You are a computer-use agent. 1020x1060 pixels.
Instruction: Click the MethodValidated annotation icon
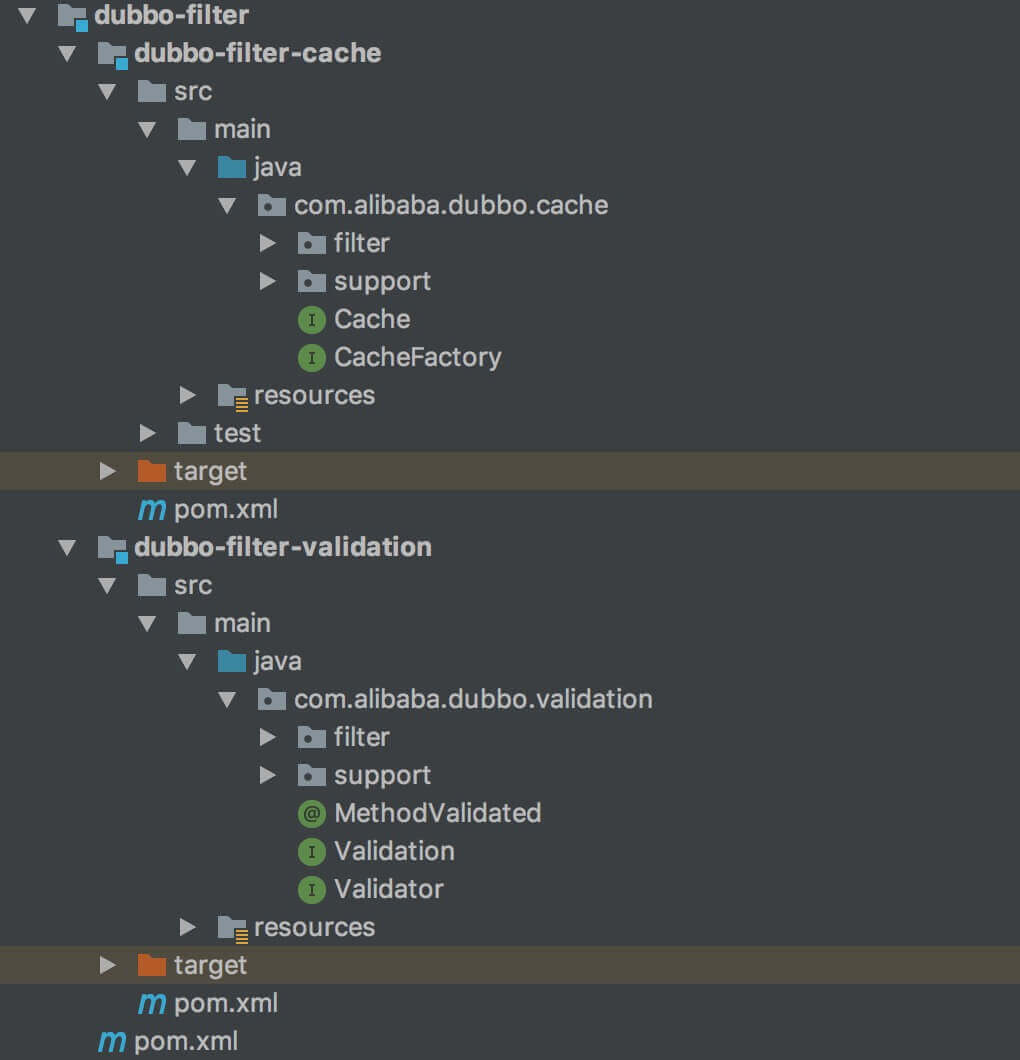click(x=312, y=813)
